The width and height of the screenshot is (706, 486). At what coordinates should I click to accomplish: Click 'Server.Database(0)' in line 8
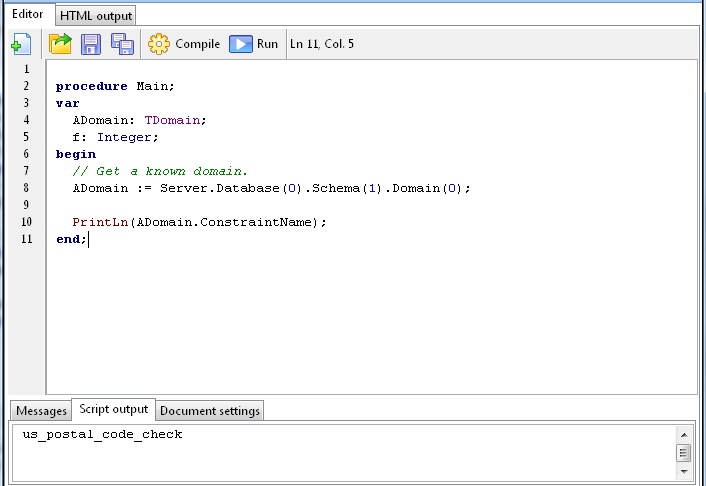click(231, 188)
